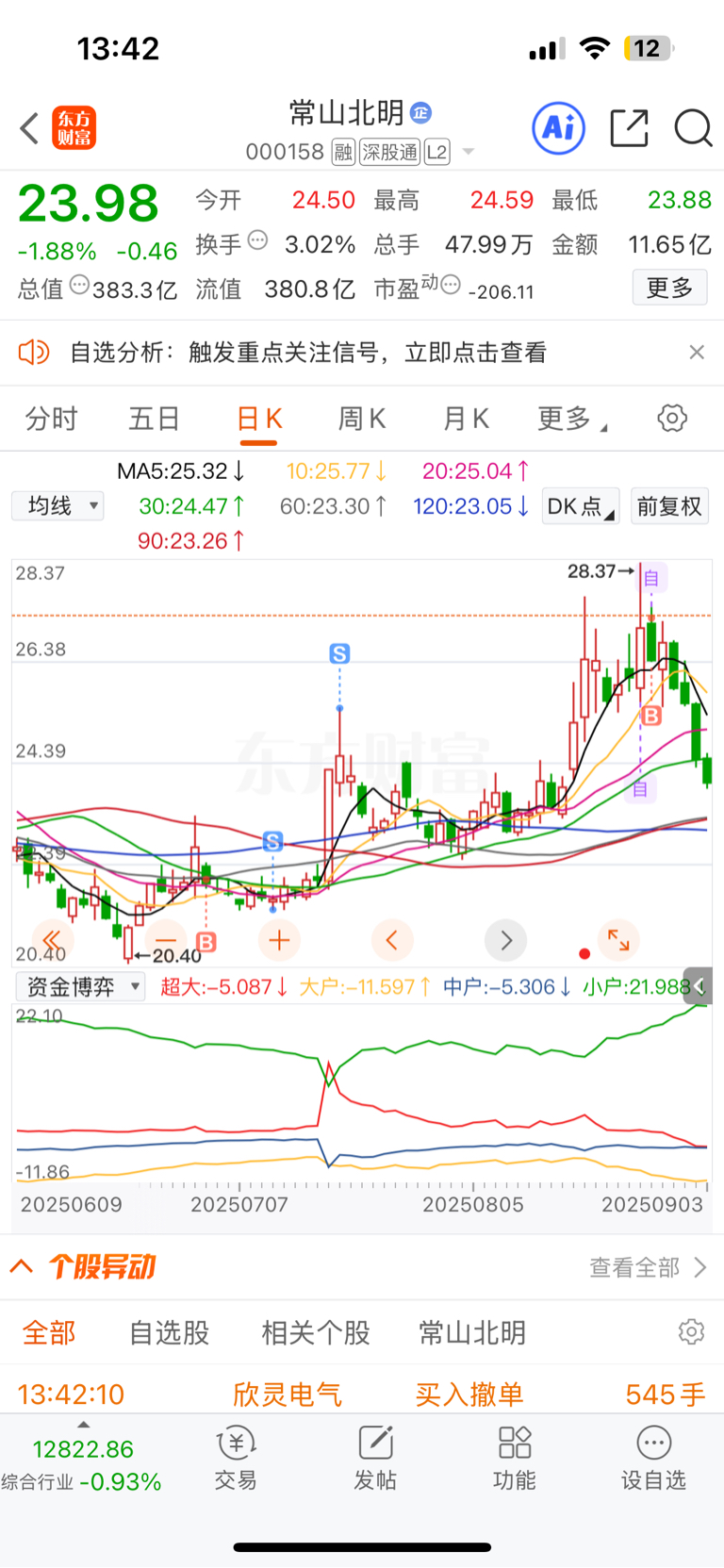Open 查看全部 link

648,1267
